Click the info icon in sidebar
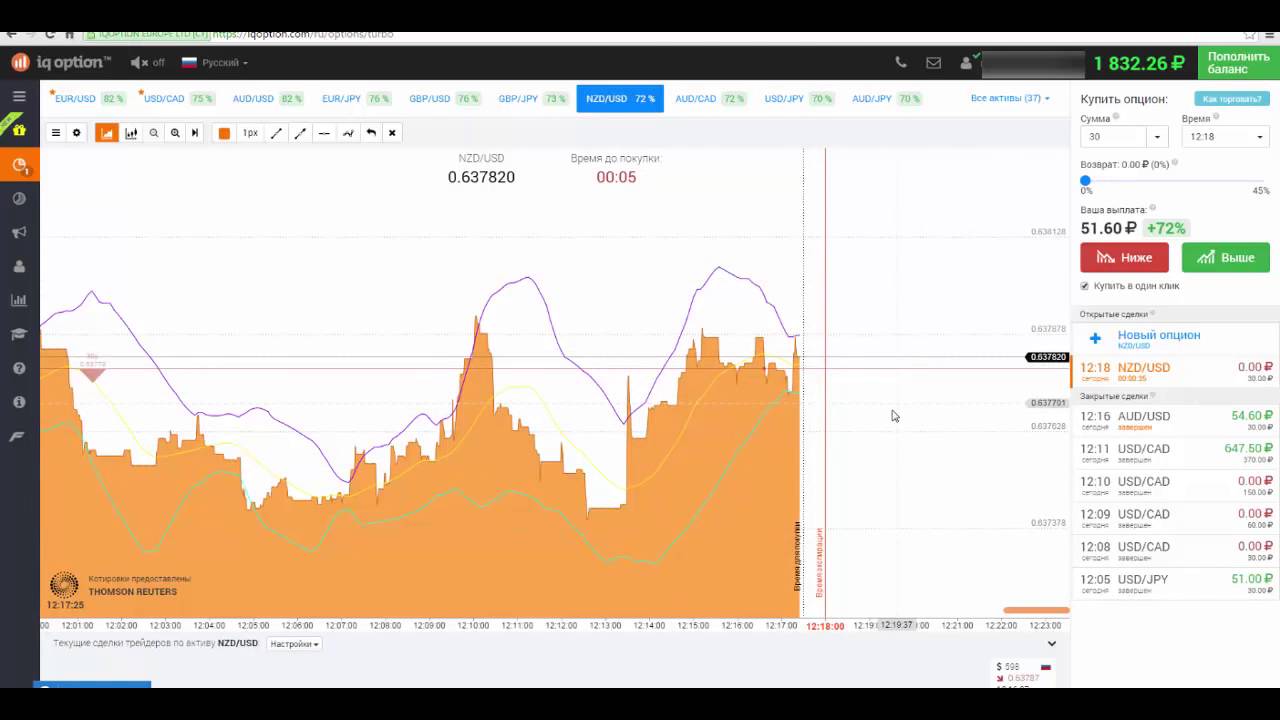This screenshot has height=720, width=1280. (19, 402)
